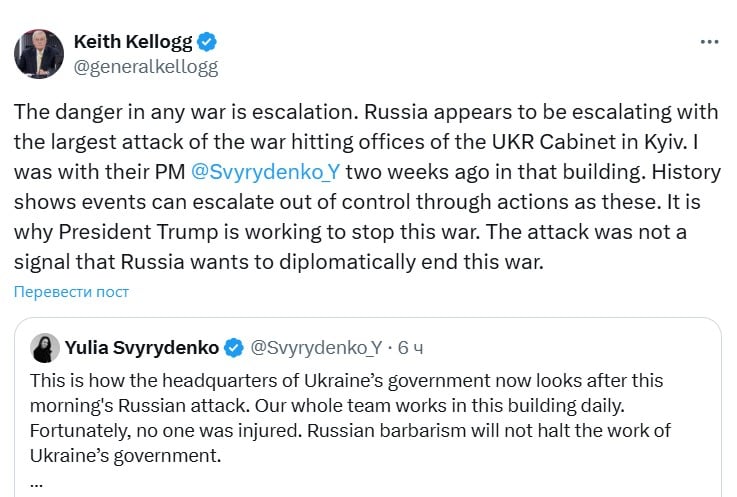Click Keith Kellogg's blue verified badge
Image resolution: width=737 pixels, height=497 pixels.
click(207, 42)
